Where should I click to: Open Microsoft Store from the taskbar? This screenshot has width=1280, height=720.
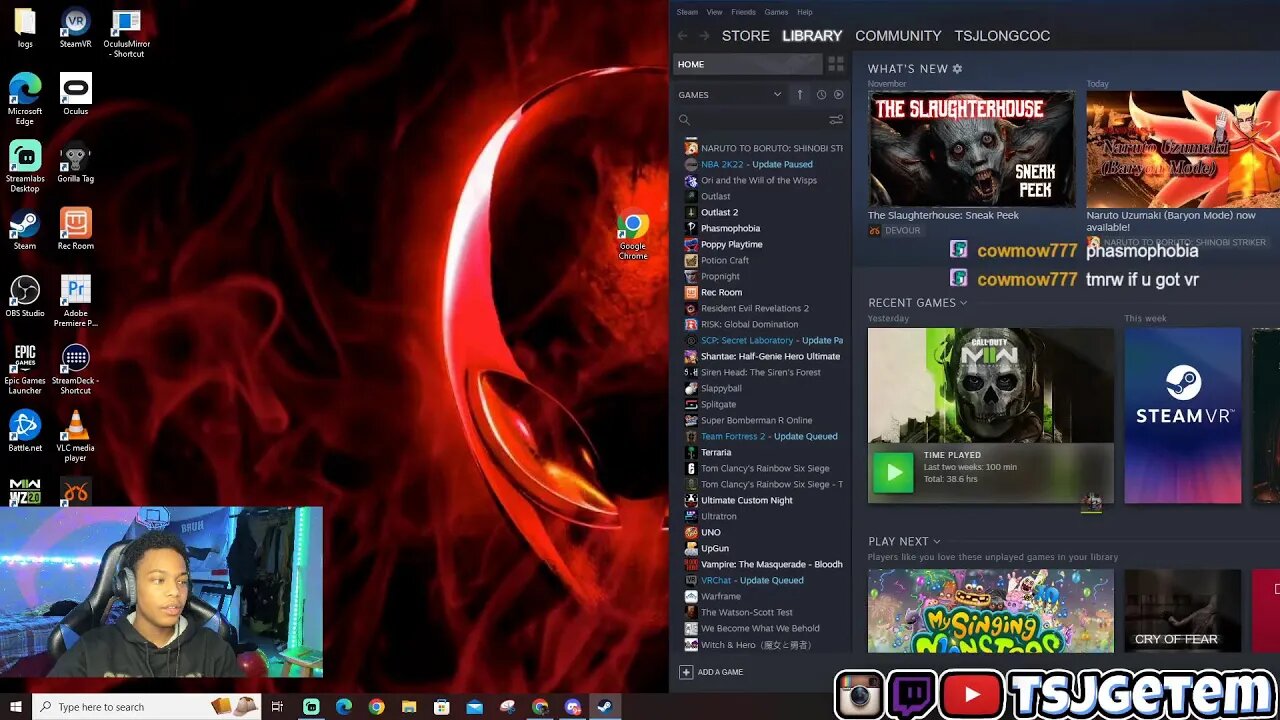point(441,707)
